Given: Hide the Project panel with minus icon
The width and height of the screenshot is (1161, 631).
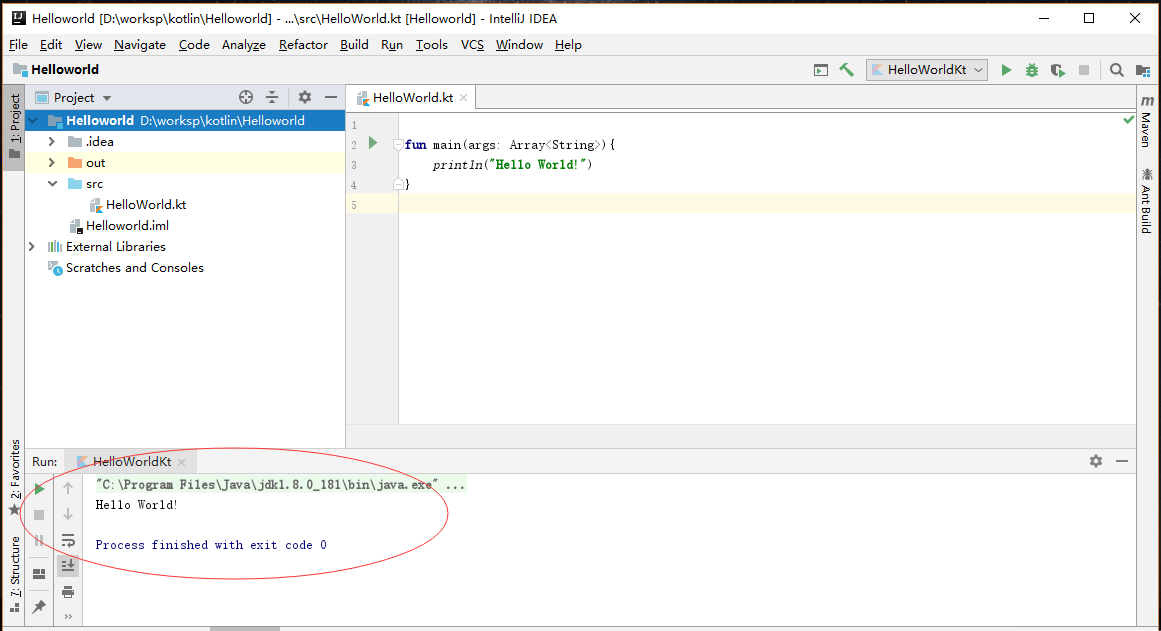Looking at the screenshot, I should pyautogui.click(x=331, y=97).
